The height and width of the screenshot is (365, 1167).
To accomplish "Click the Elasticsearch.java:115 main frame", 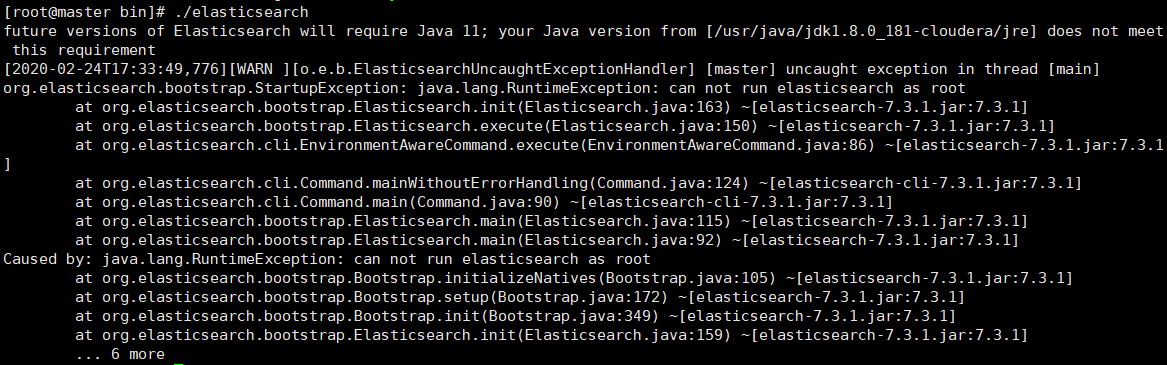I will coord(551,221).
